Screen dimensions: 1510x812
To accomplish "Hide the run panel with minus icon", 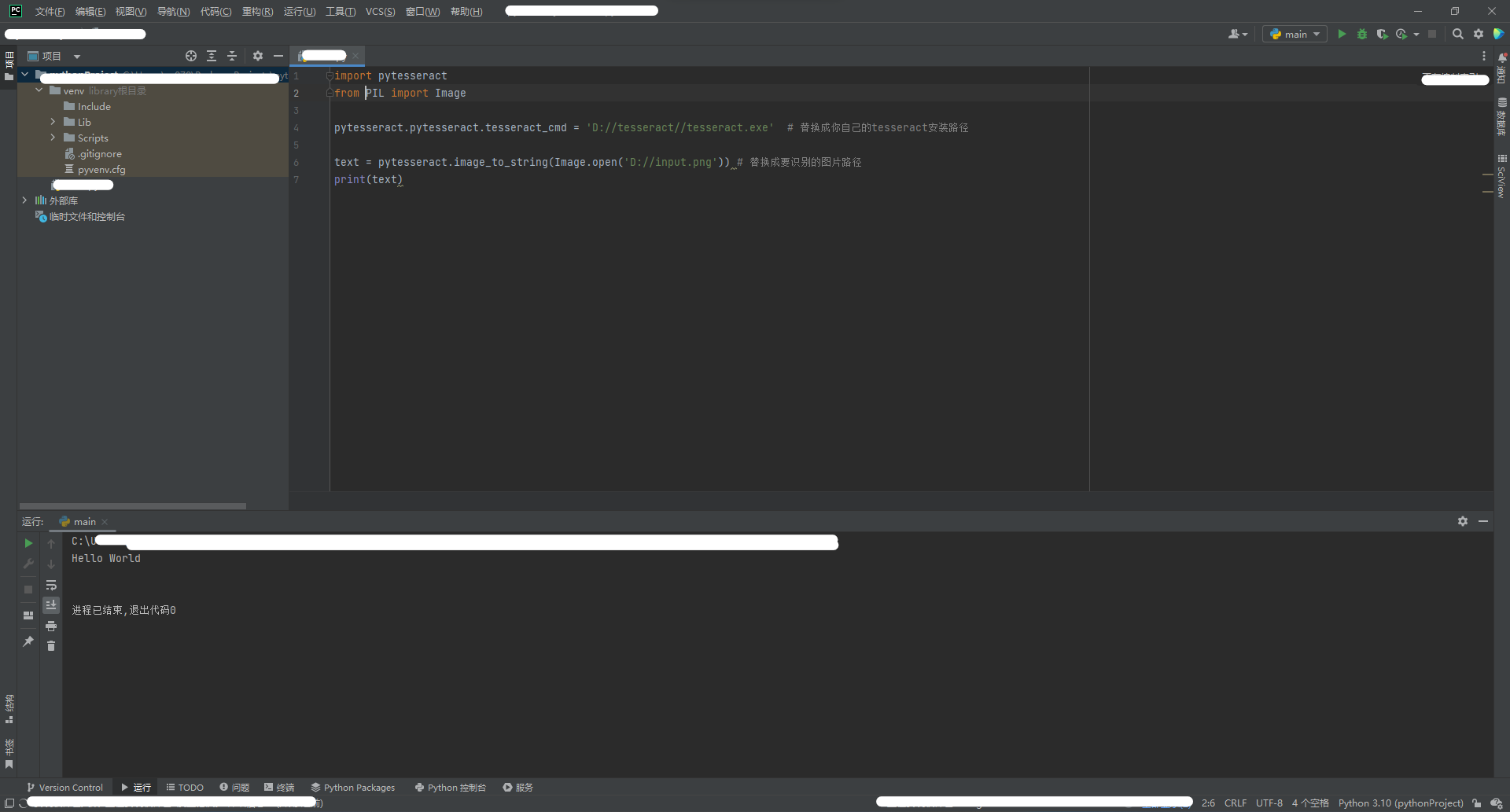I will (x=1483, y=521).
